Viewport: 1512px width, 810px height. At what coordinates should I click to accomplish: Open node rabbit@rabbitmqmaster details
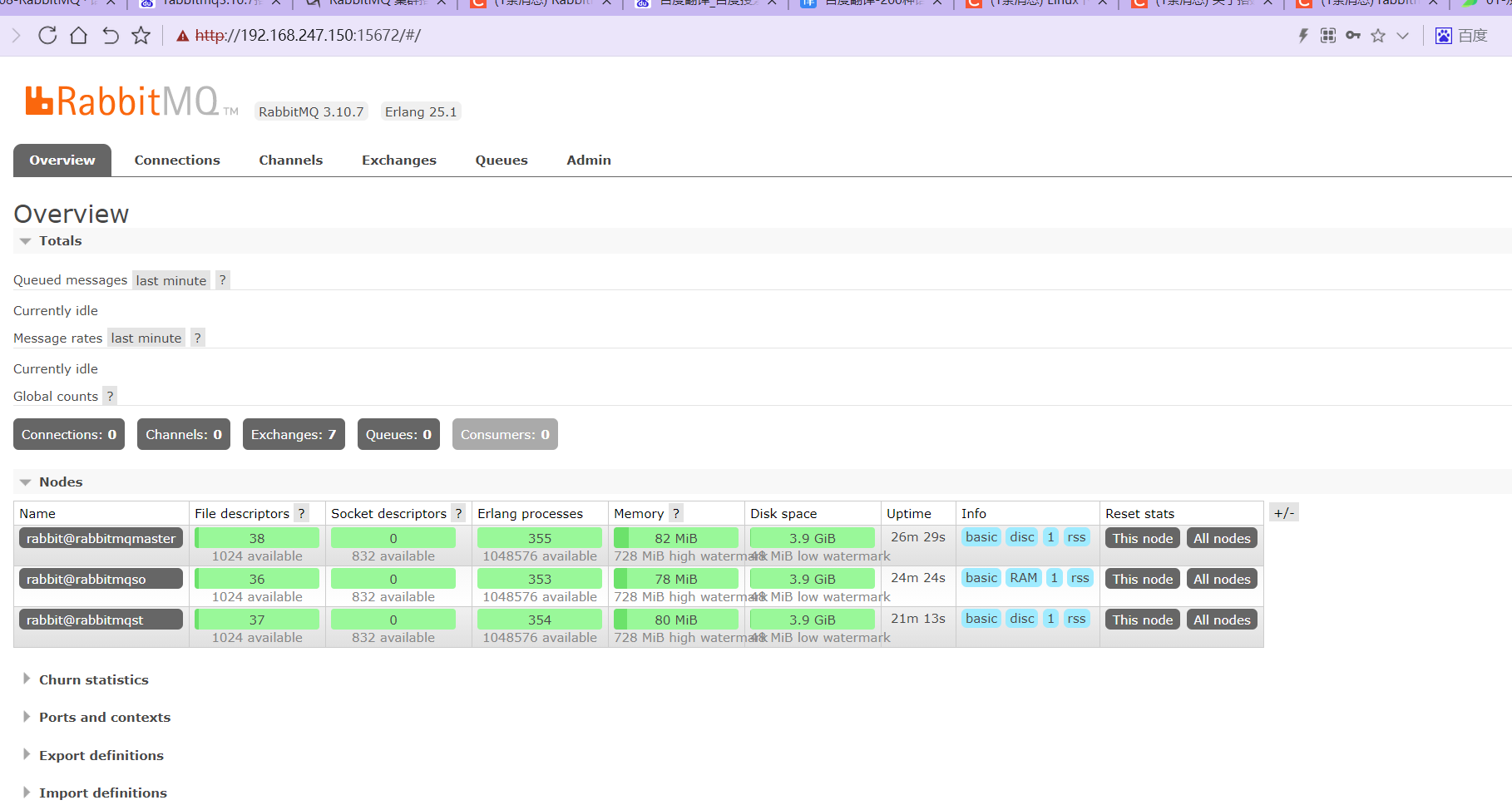pyautogui.click(x=101, y=538)
